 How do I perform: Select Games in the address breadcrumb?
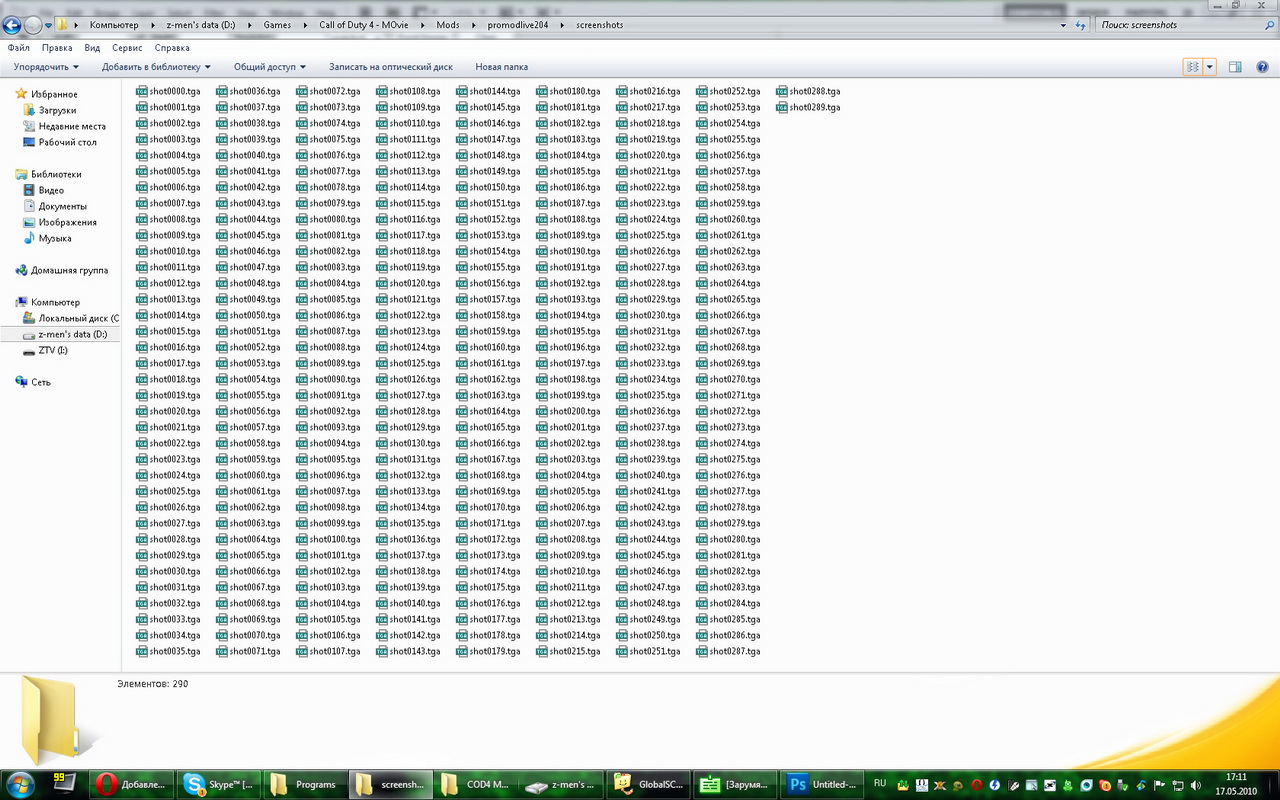point(277,25)
